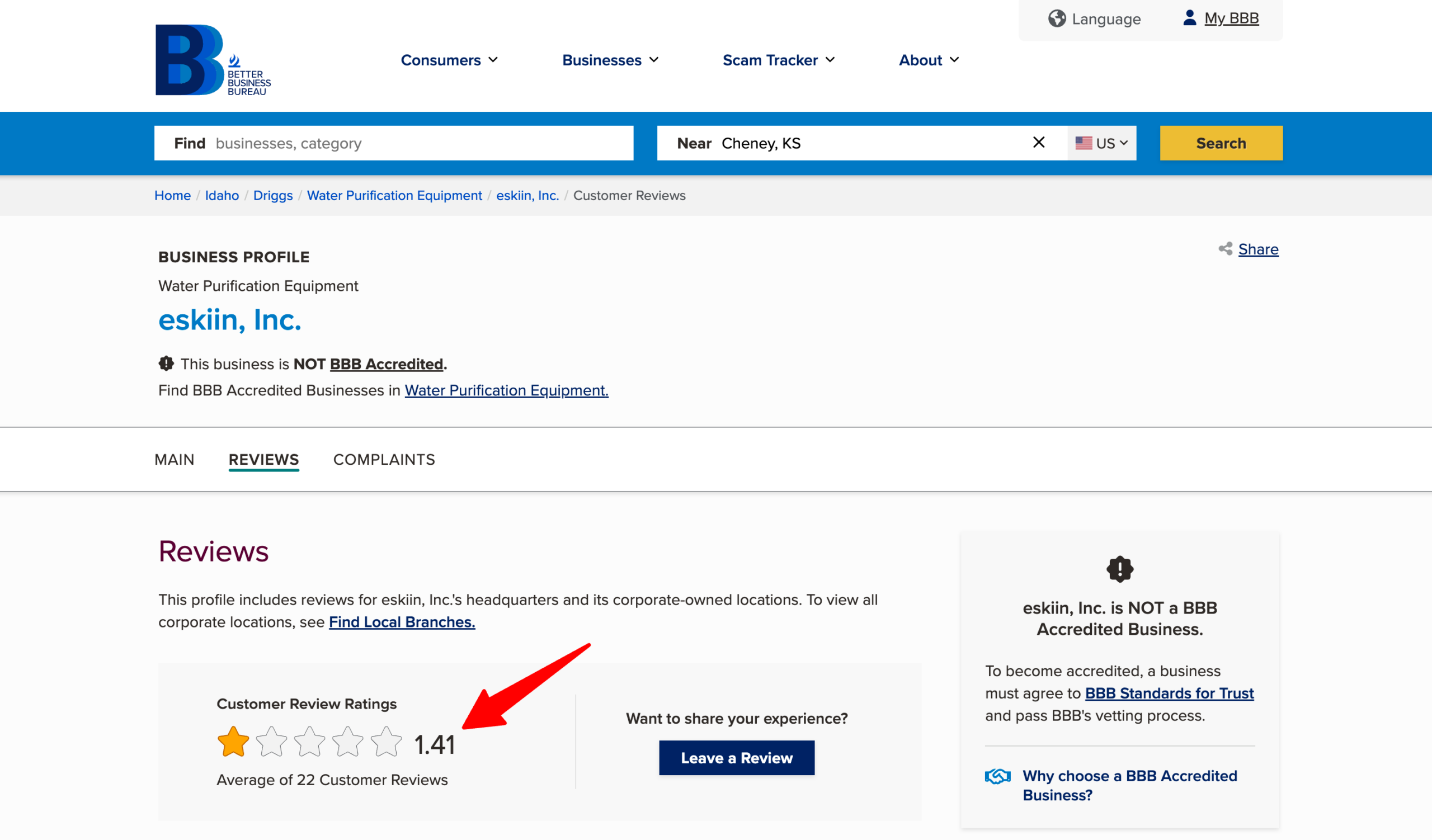Click the Reviews section heading

(214, 551)
